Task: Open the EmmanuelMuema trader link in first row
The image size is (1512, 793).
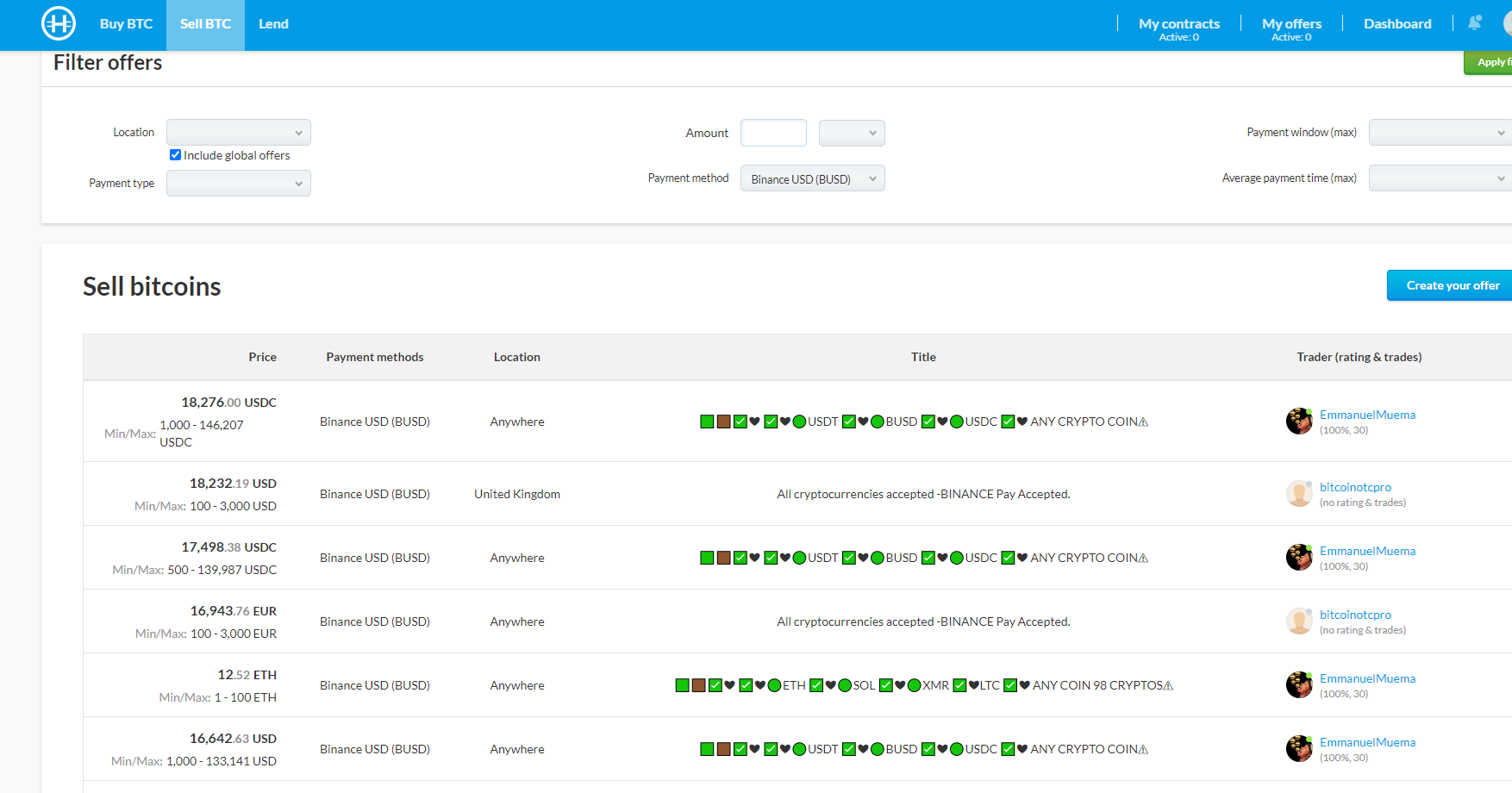Action: [x=1367, y=415]
